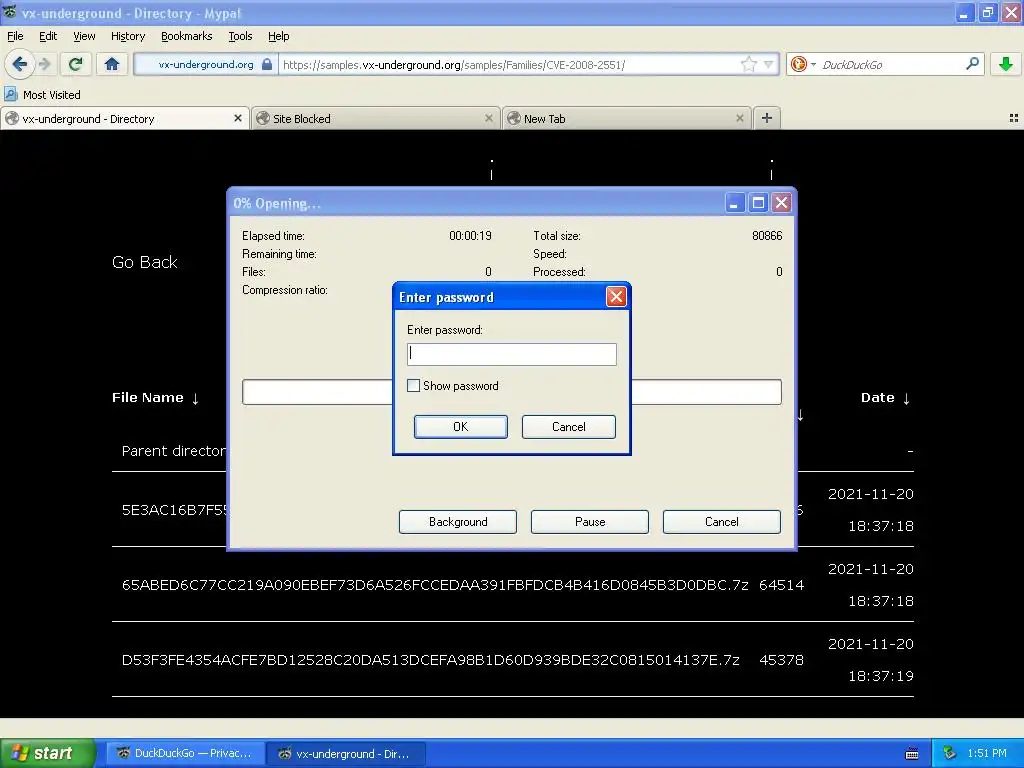1024x768 pixels.
Task: Open the Most Visited bookmarks folder
Action: coord(43,95)
